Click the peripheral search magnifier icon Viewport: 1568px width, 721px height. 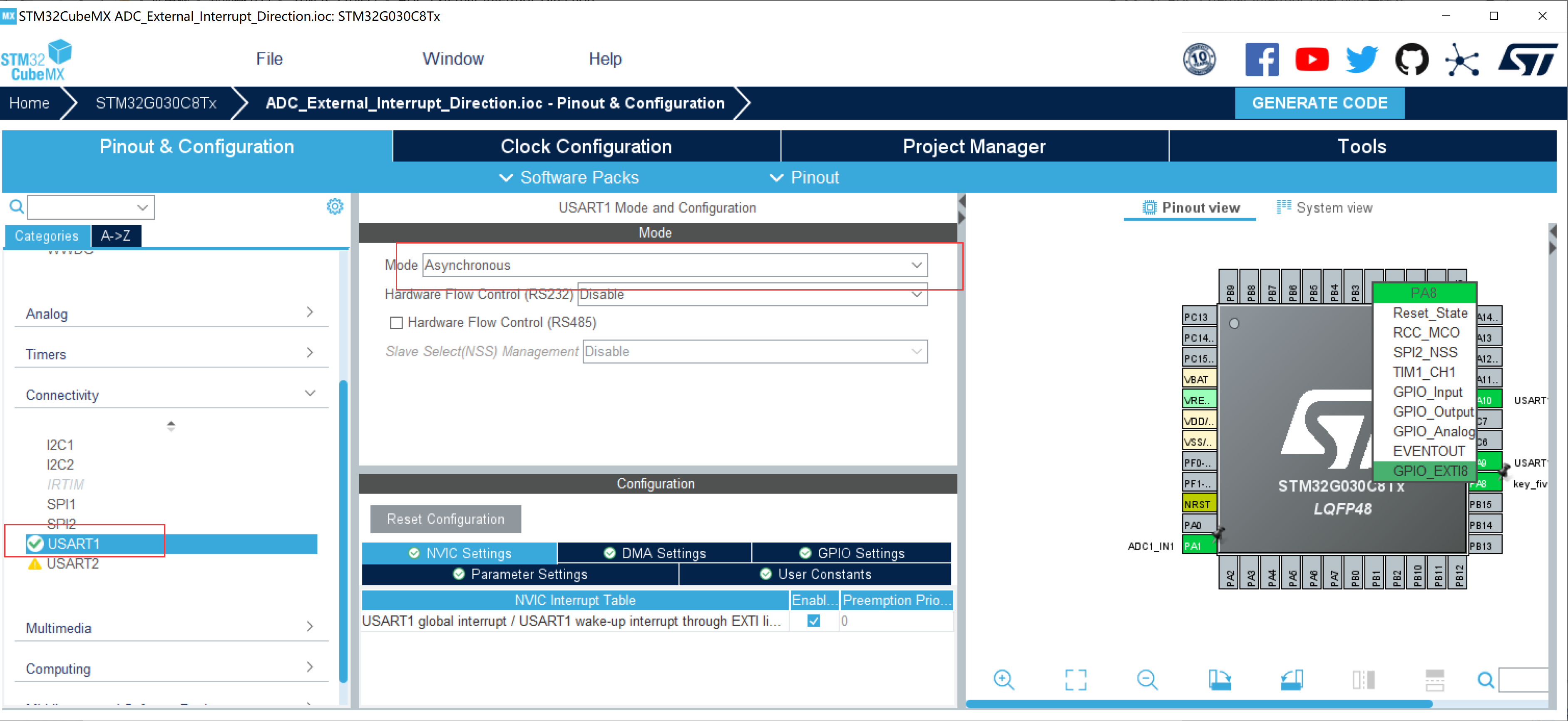click(x=16, y=207)
